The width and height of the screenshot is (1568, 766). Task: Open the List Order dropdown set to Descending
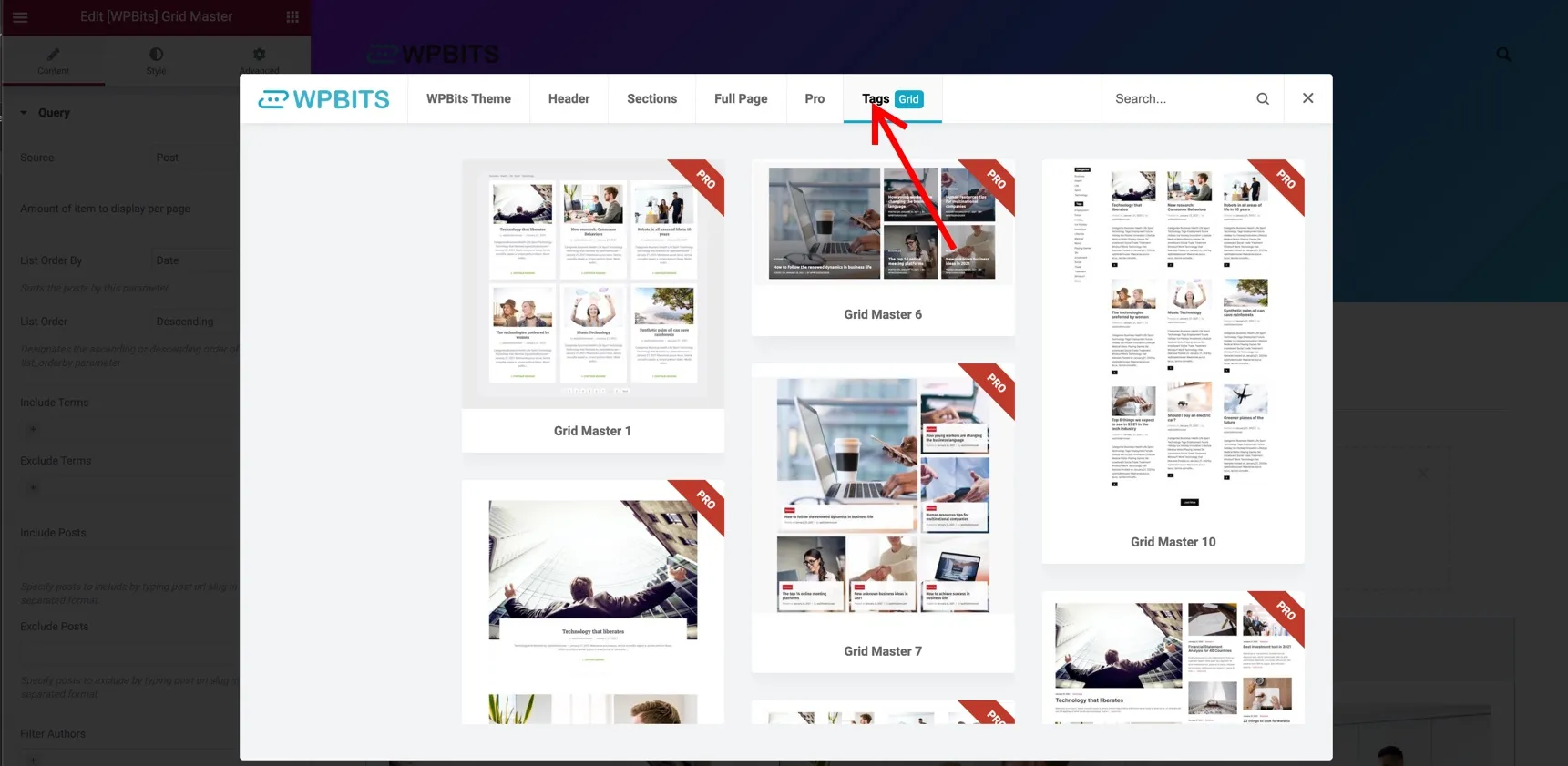[x=195, y=322]
